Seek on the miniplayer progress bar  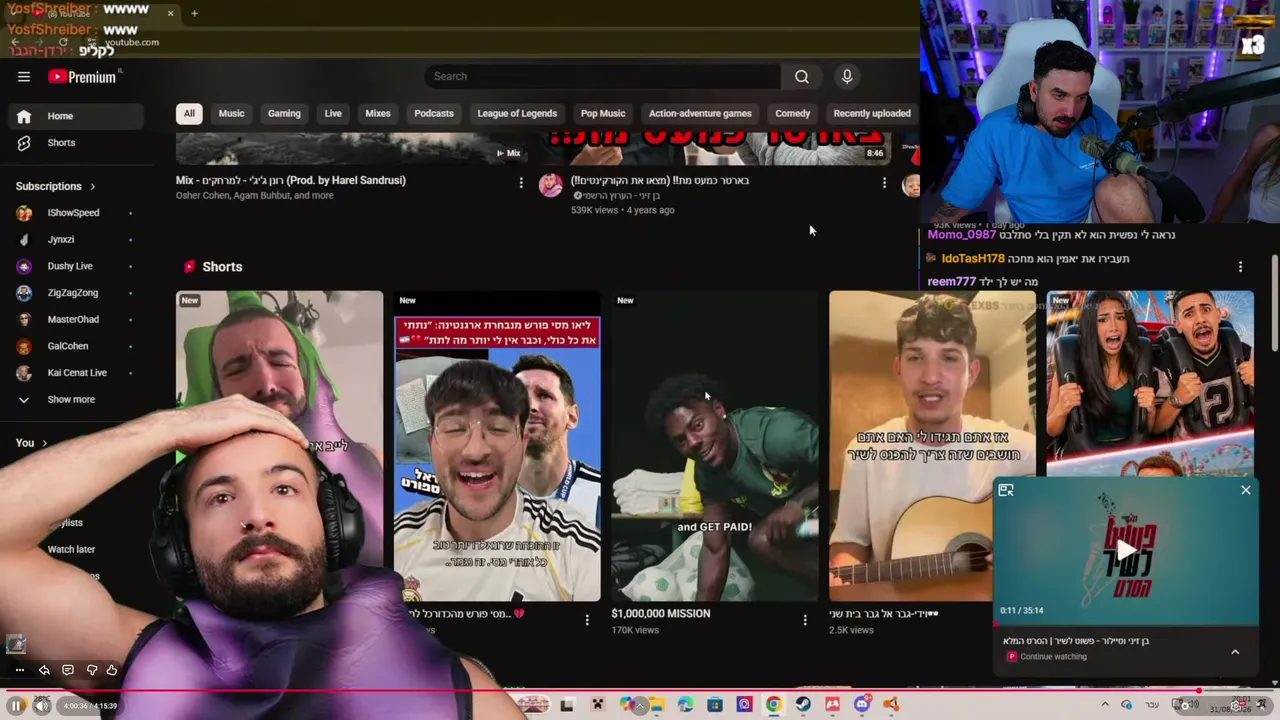click(x=1126, y=624)
